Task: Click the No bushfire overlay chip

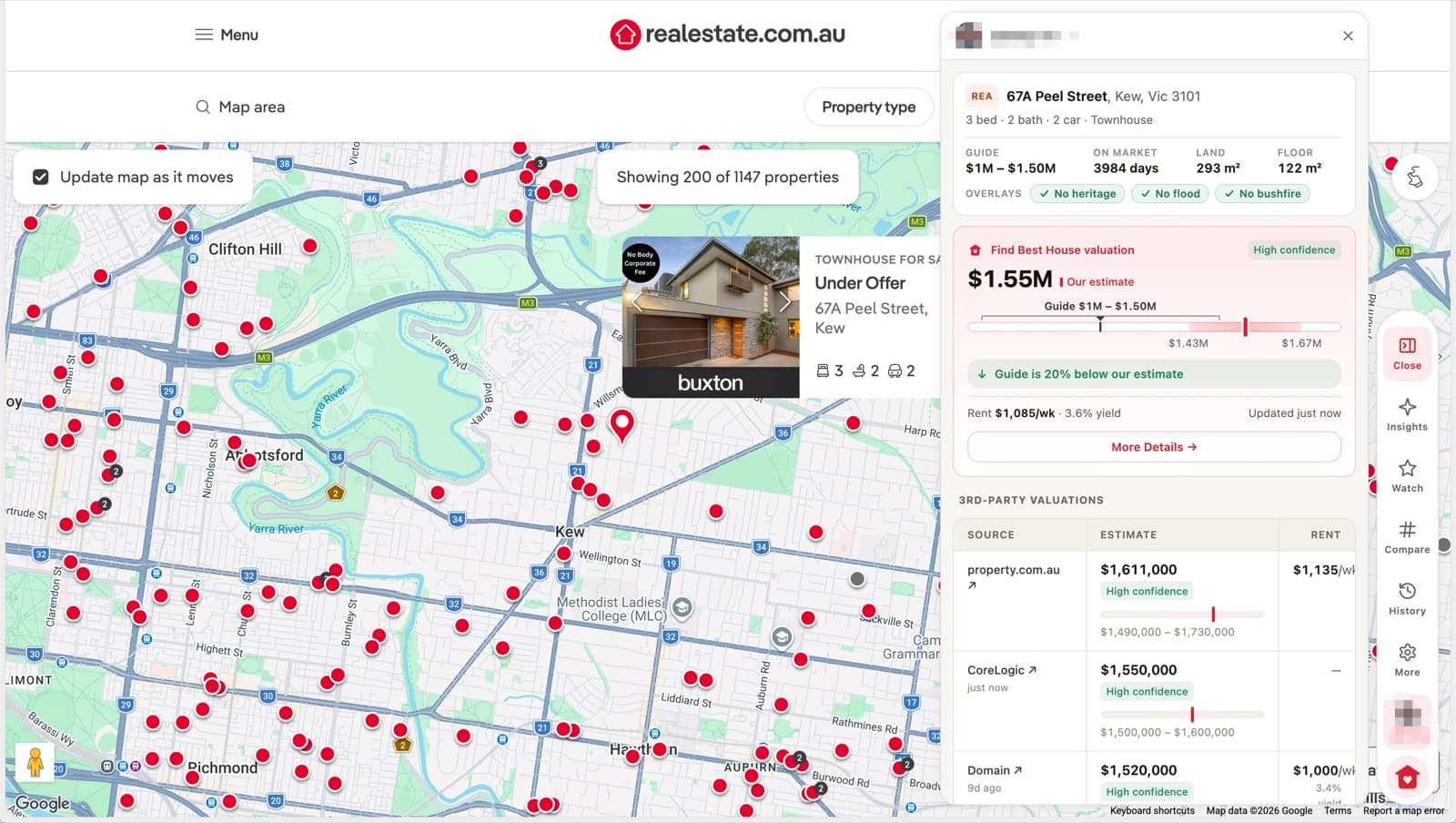Action: click(1262, 194)
